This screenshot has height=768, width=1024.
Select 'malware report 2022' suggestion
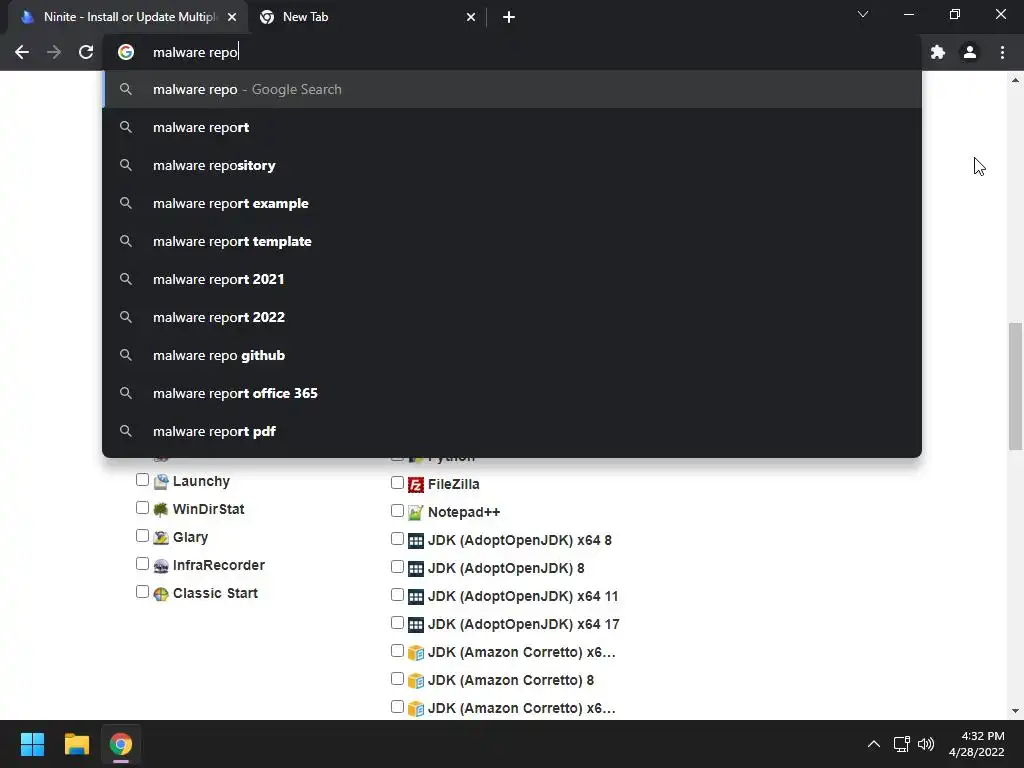[512, 317]
